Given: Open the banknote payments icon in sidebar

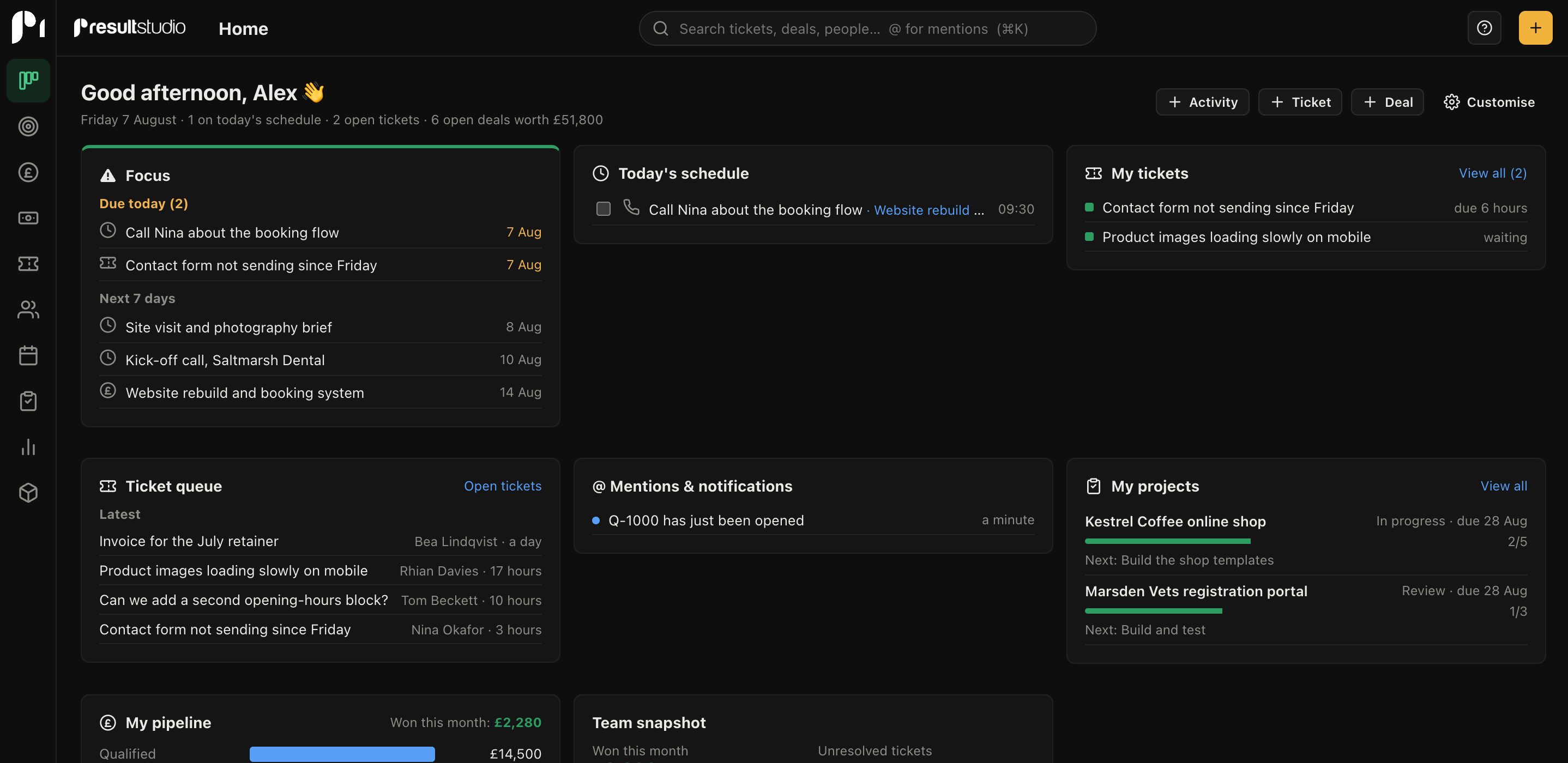Looking at the screenshot, I should coord(28,218).
